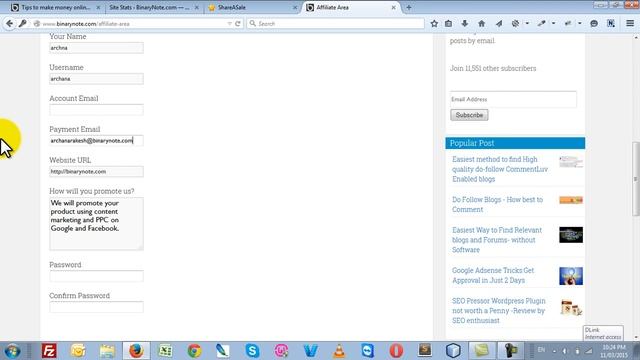Open the downloads arrow icon
This screenshot has width=640, height=360.
click(465, 24)
